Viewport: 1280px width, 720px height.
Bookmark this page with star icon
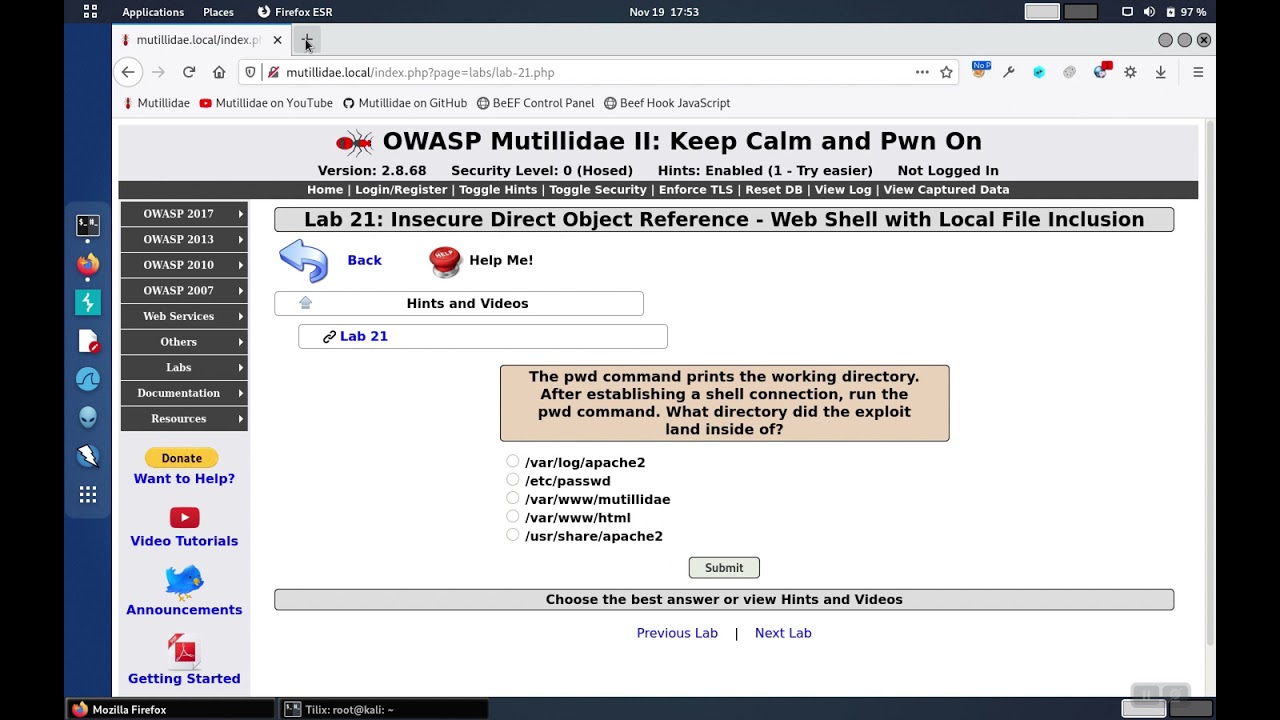[x=946, y=72]
